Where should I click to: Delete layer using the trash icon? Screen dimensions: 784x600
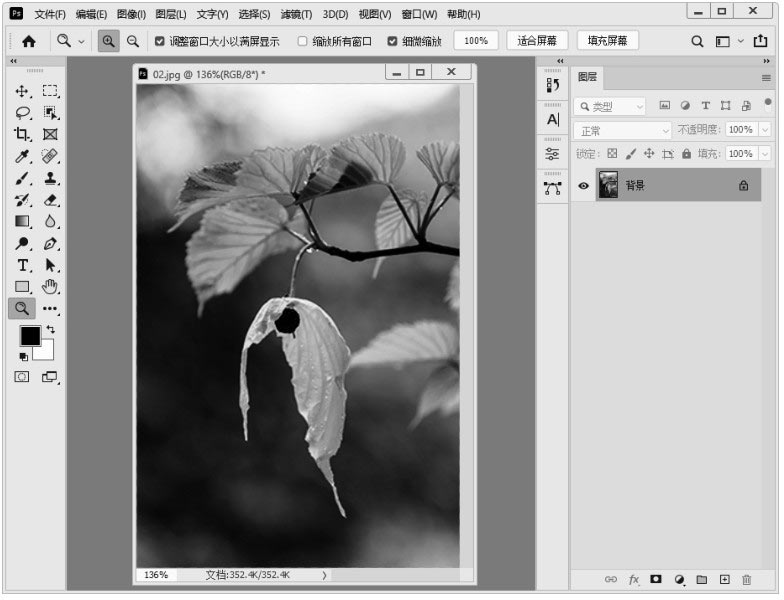click(x=747, y=579)
